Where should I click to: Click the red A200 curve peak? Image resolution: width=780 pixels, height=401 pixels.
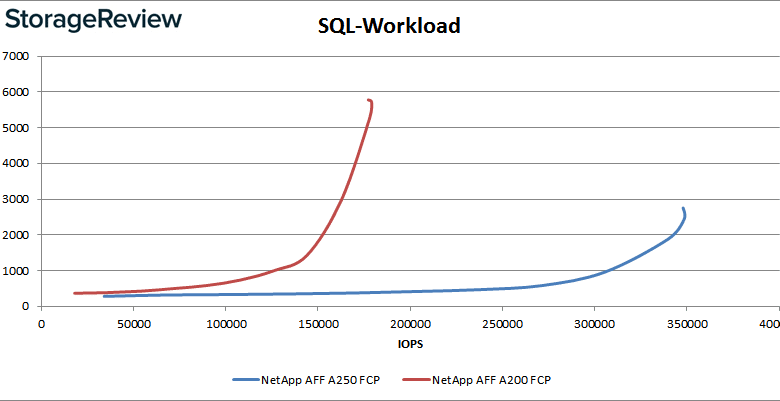[369, 100]
